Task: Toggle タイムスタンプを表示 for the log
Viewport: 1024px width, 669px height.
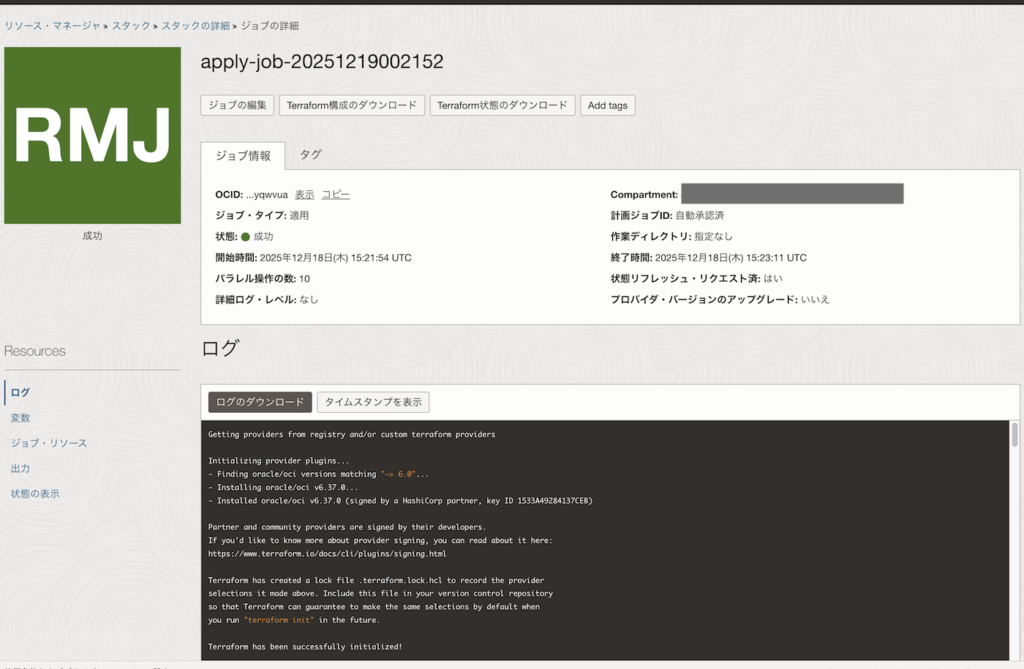Action: coord(373,402)
